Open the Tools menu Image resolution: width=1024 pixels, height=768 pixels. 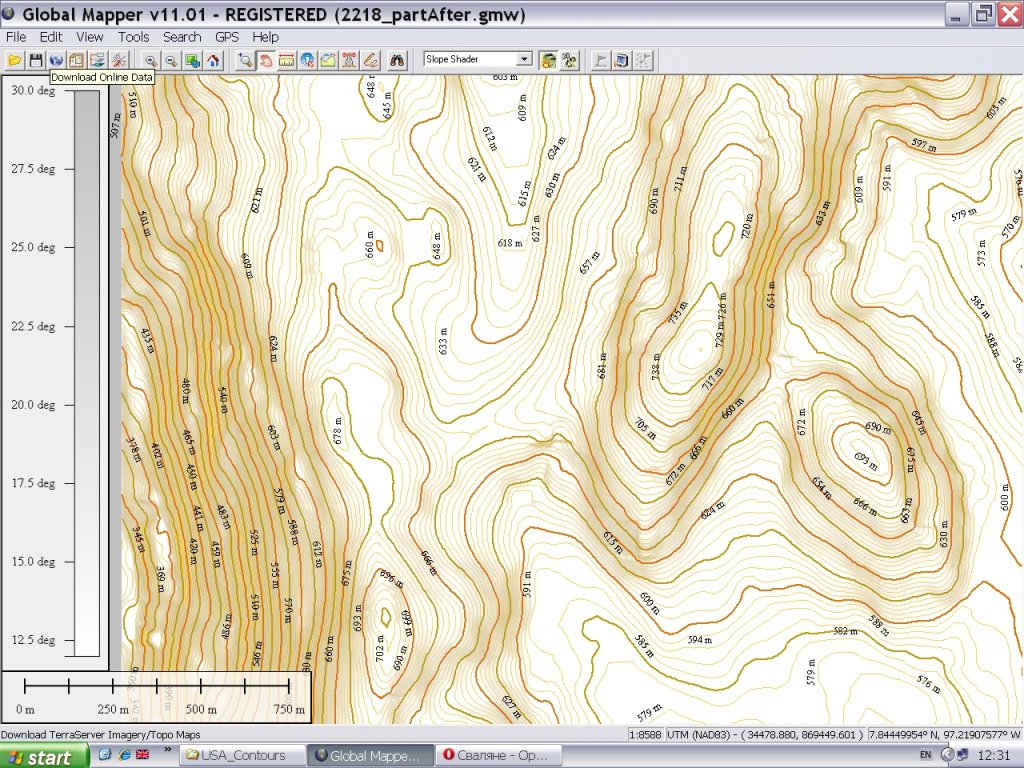(x=133, y=37)
